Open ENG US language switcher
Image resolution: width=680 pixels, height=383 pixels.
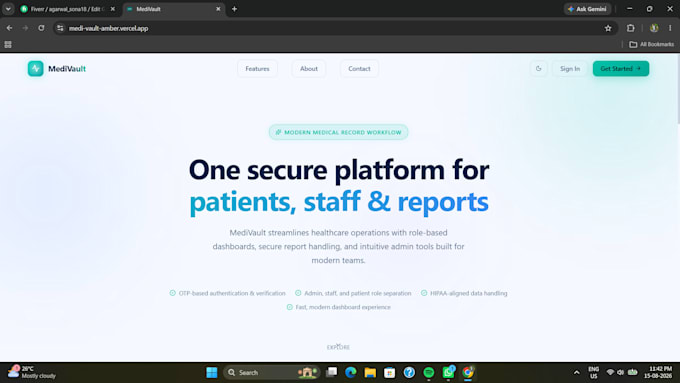[x=593, y=372]
